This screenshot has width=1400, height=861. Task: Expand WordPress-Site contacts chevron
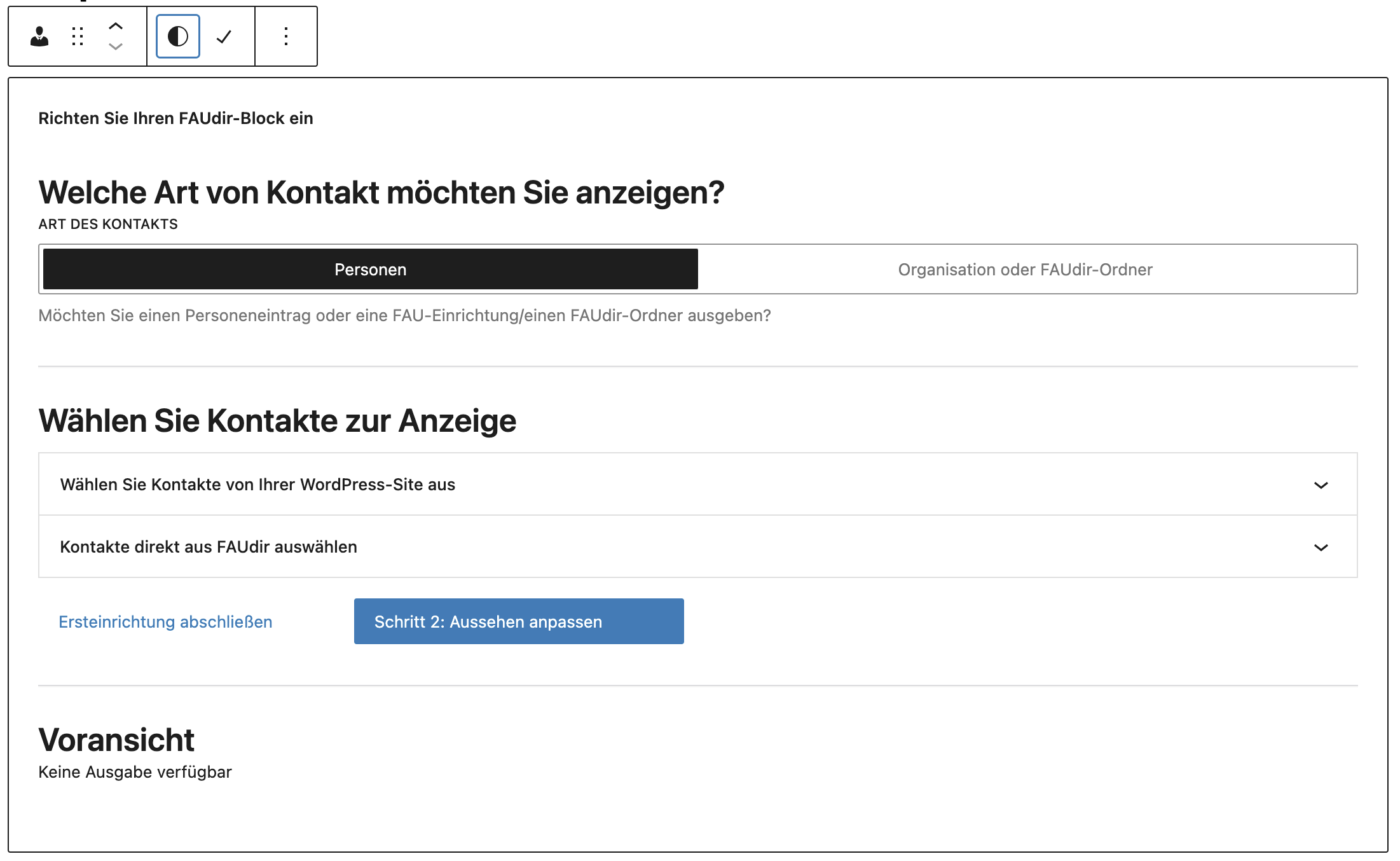click(x=1321, y=485)
